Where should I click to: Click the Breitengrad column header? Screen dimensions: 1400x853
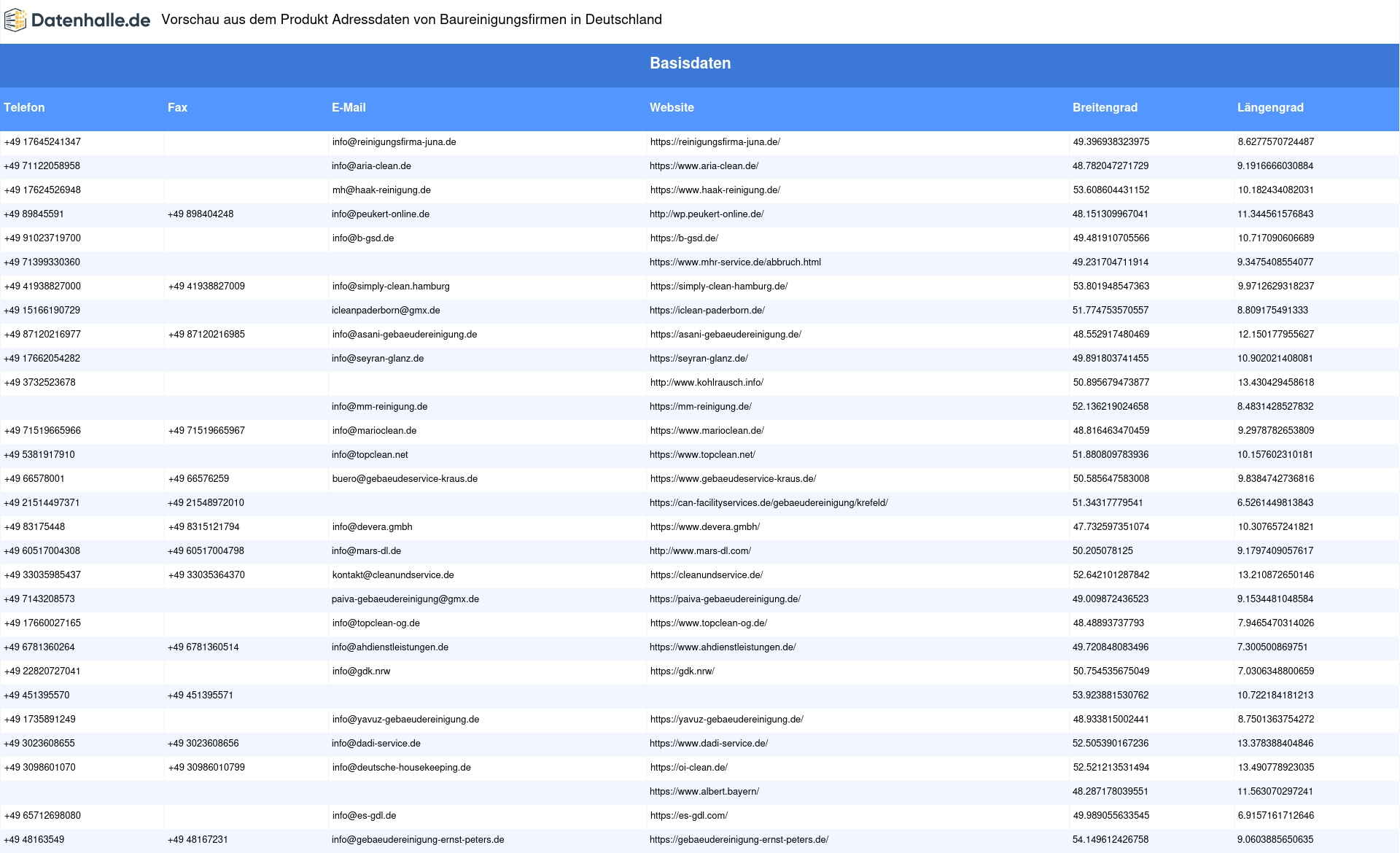tap(1105, 107)
